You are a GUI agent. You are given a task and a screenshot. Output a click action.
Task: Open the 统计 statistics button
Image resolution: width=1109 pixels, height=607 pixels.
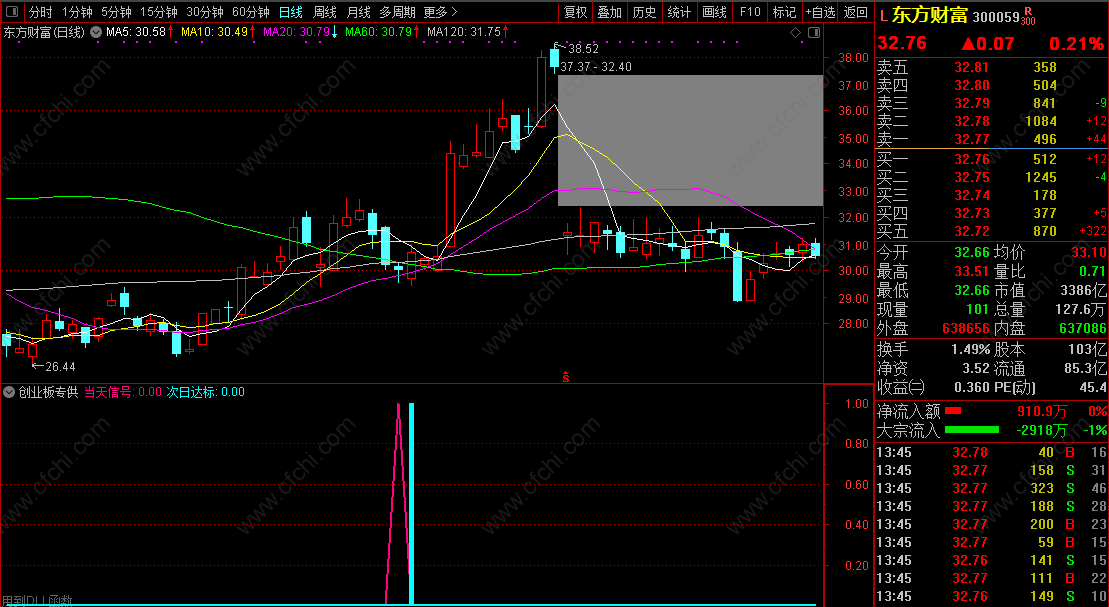[x=680, y=12]
